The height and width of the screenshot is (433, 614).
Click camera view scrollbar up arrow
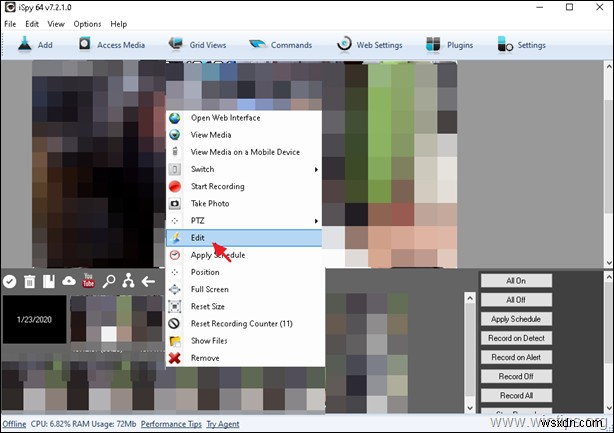pyautogui.click(x=609, y=66)
